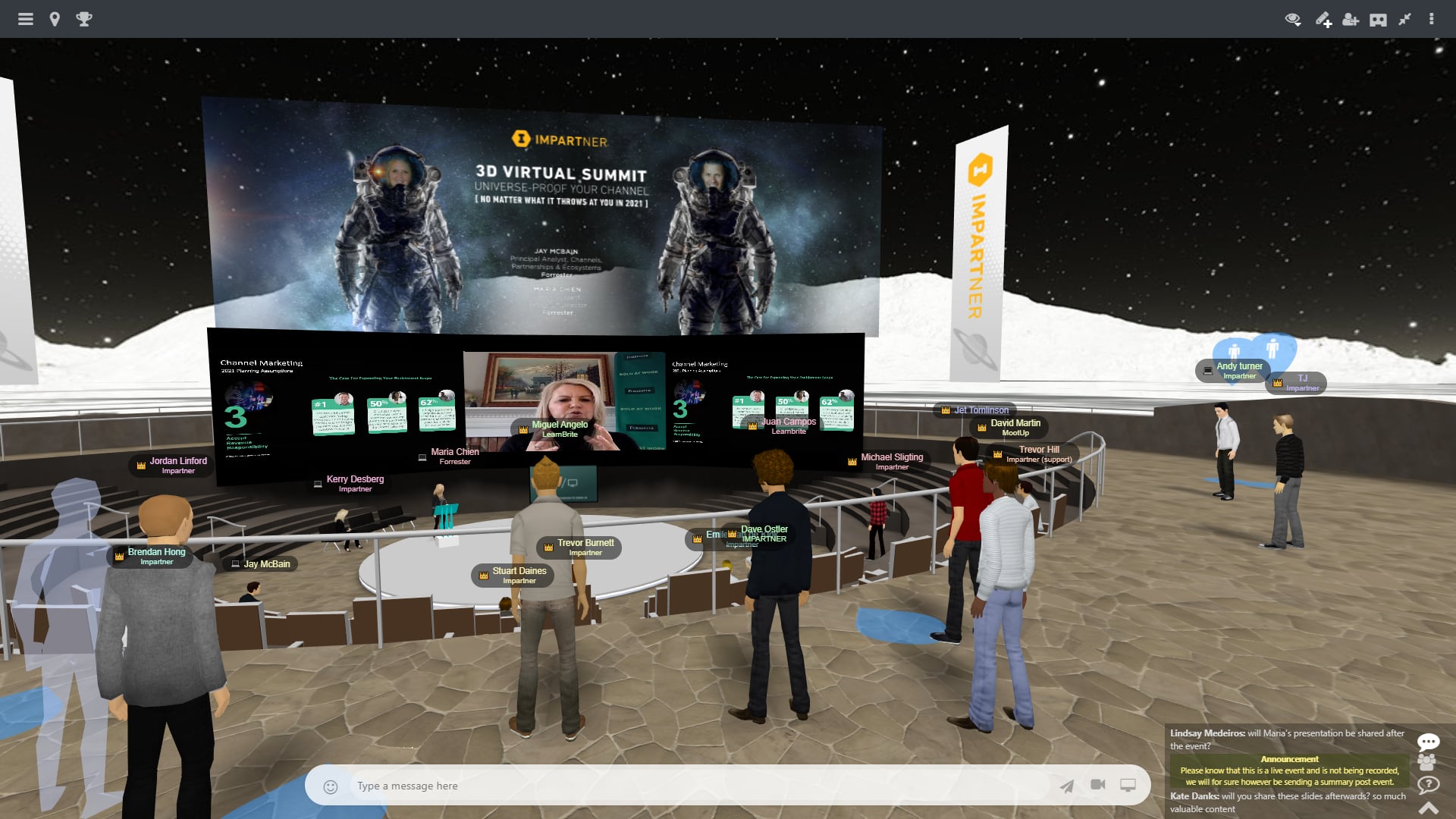This screenshot has height=819, width=1456.
Task: Click the Jay McBain name tag
Action: (x=260, y=564)
